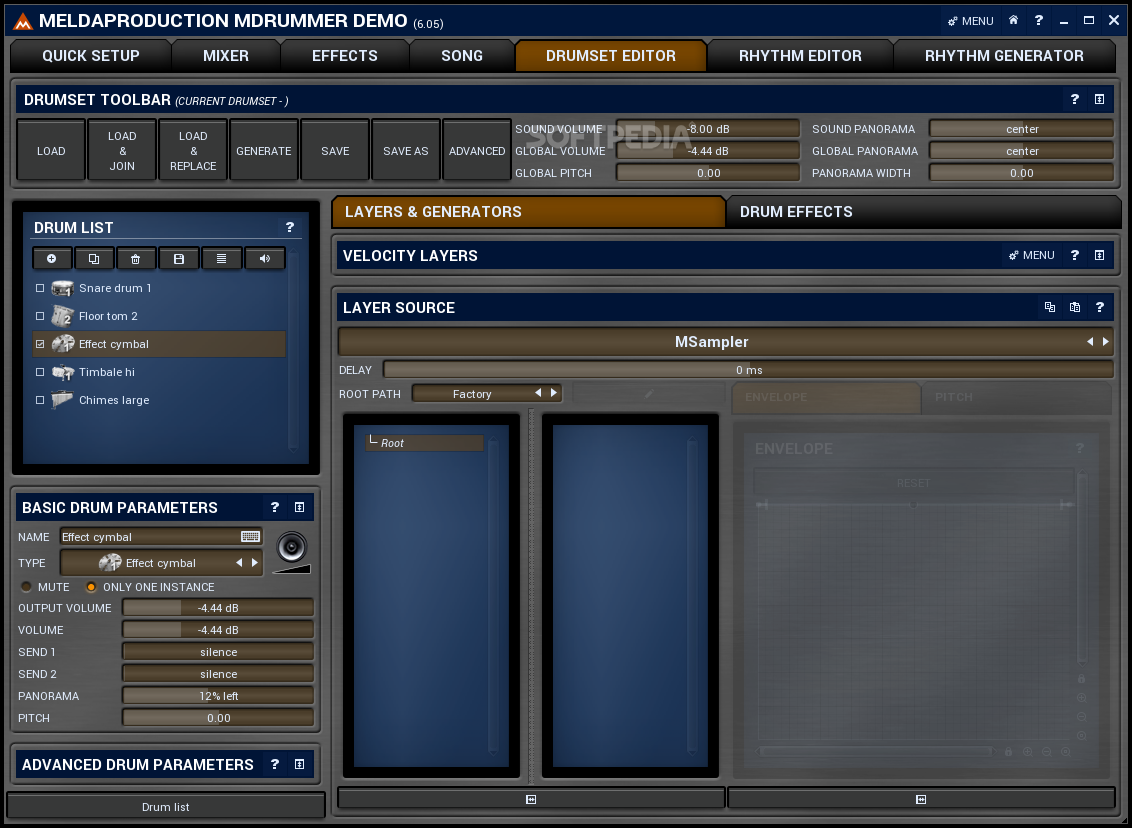Copy layer source settings icon
The height and width of the screenshot is (828, 1132).
1050,307
